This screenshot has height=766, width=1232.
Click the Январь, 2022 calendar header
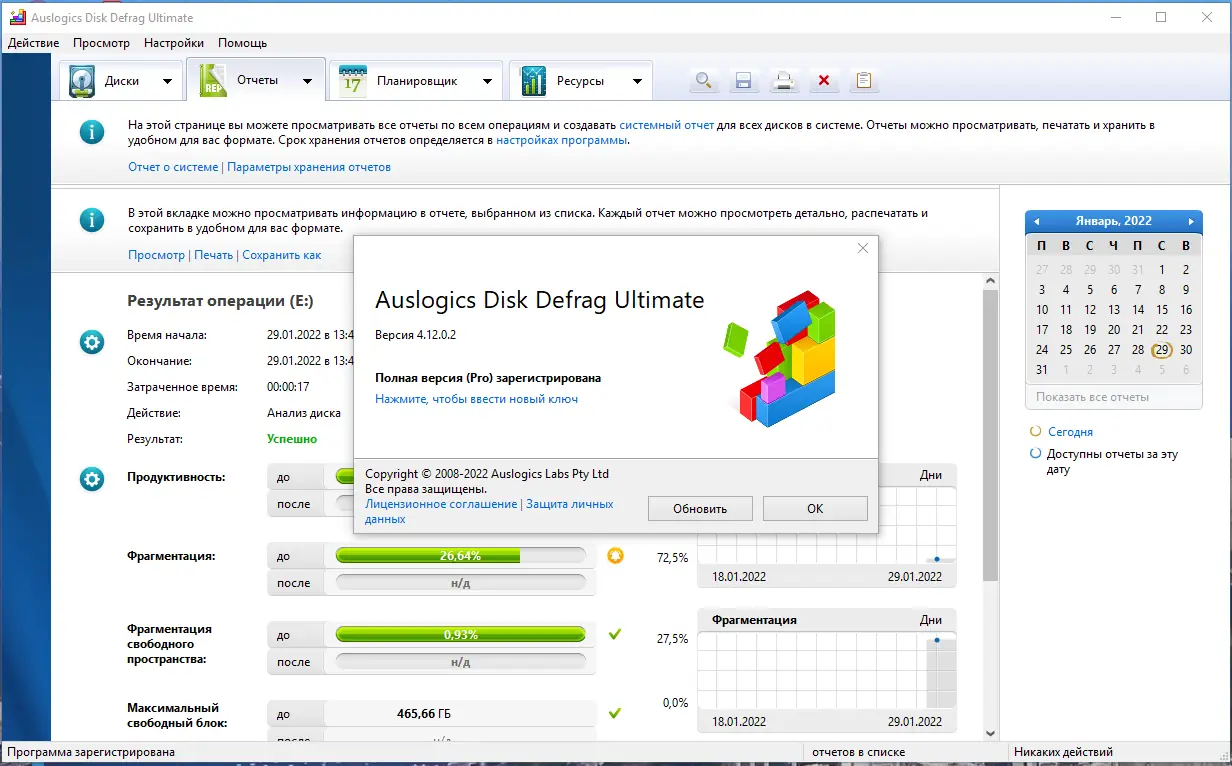click(1113, 221)
